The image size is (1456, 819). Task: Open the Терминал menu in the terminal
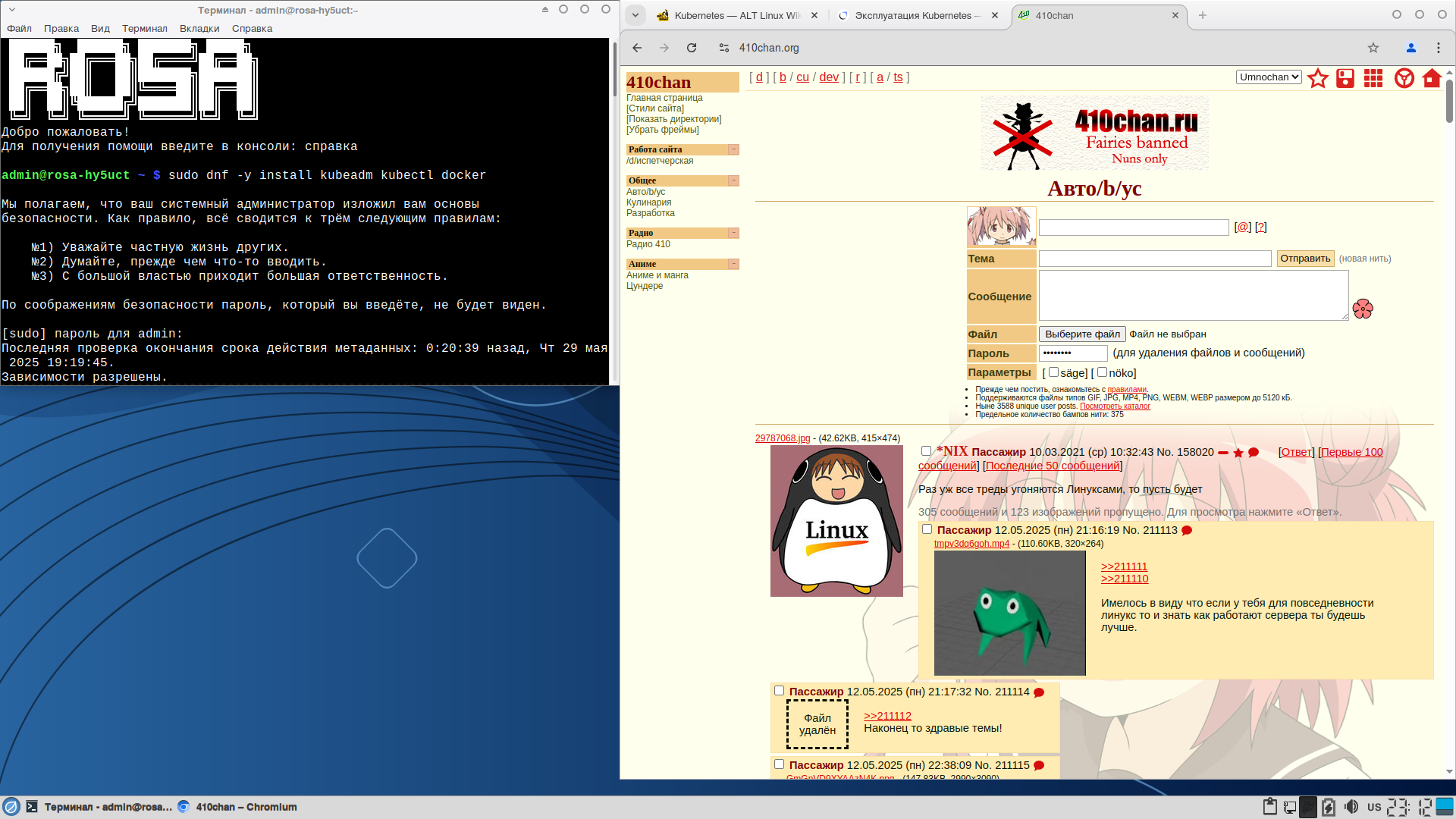145,29
